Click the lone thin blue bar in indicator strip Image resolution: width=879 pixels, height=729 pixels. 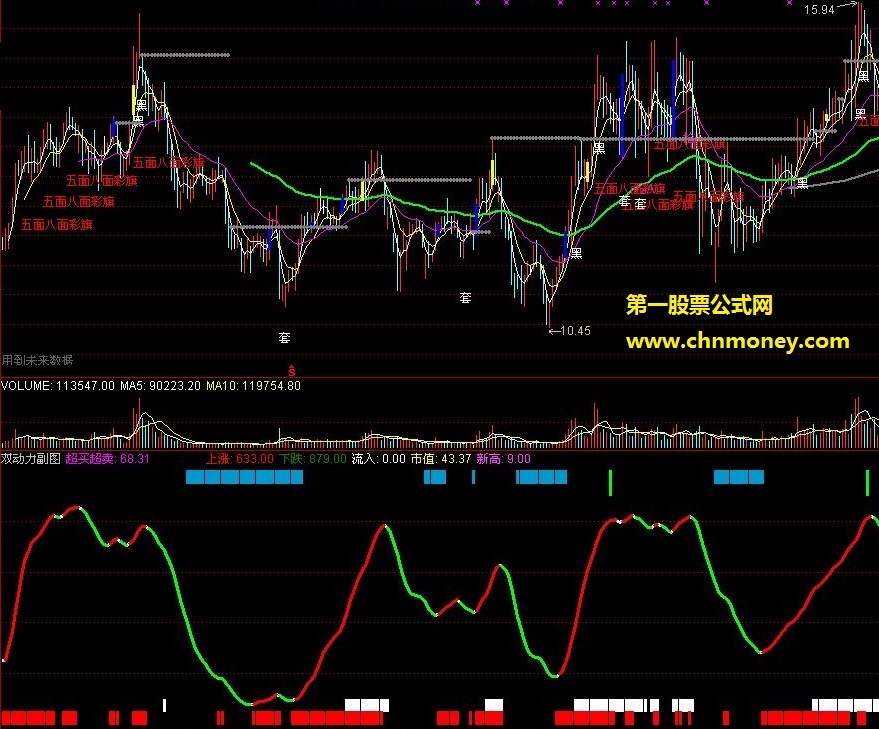tap(474, 477)
